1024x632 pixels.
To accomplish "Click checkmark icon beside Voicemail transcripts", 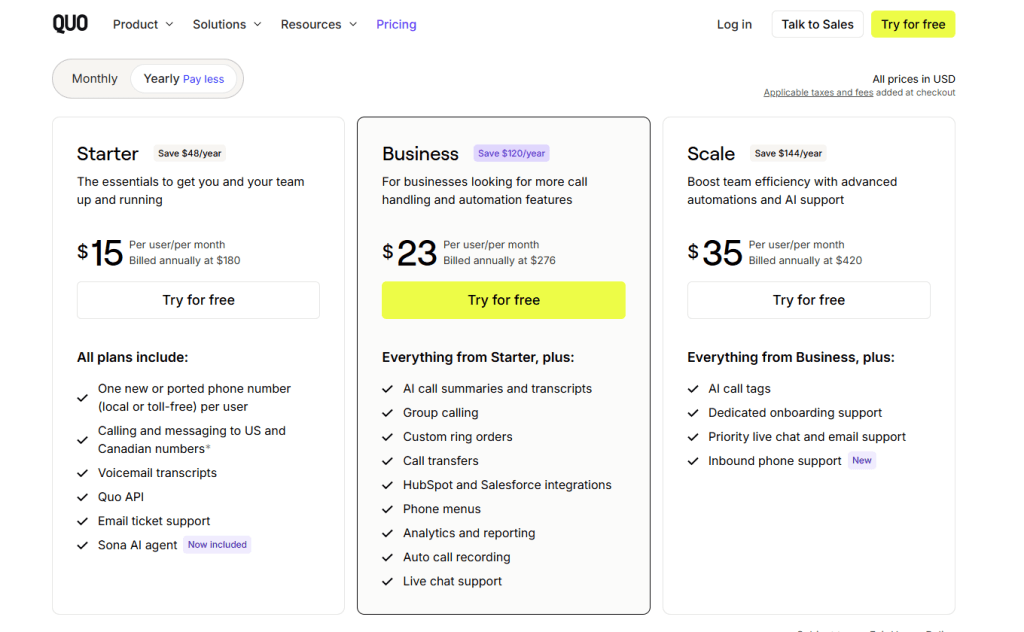I will point(83,473).
